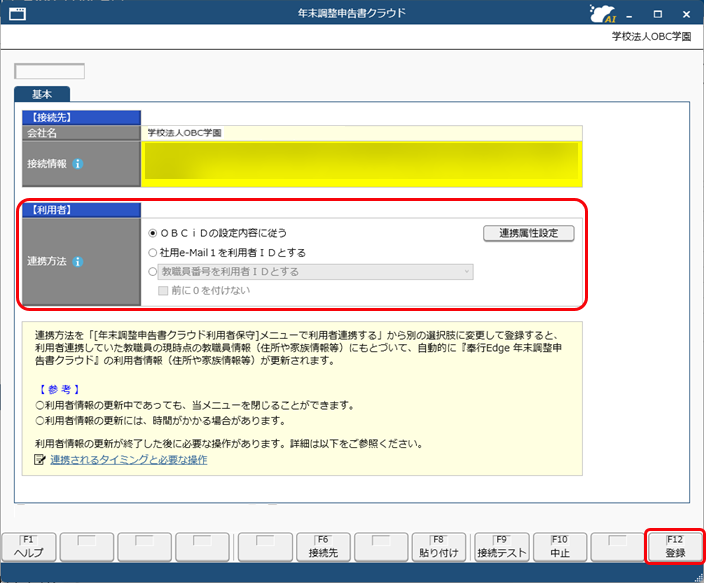Click the document icon beside the timing link

[40, 460]
